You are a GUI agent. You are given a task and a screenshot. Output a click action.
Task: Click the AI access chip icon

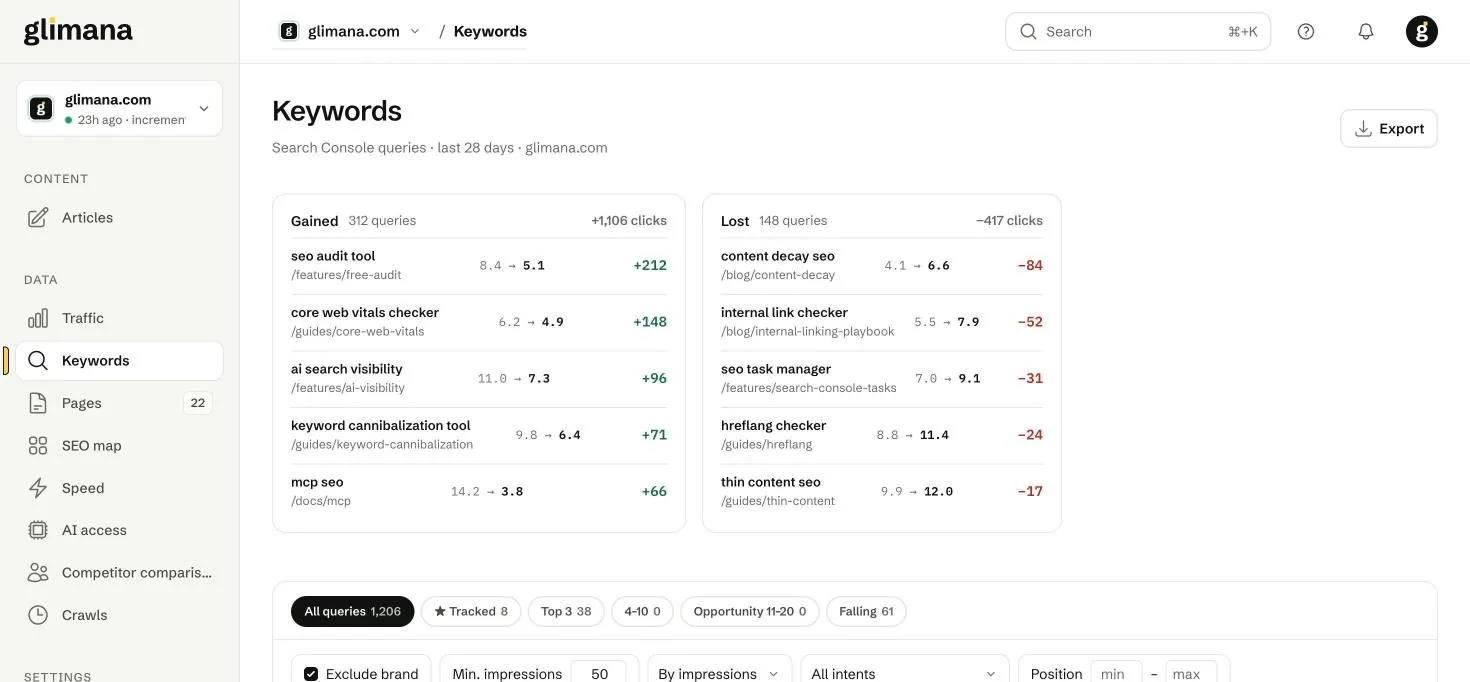[38, 530]
